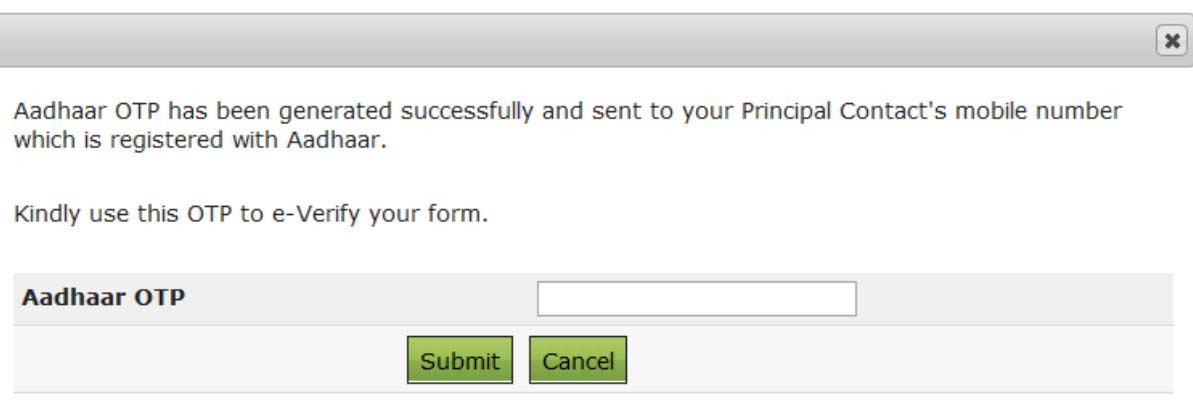The height and width of the screenshot is (419, 1193).
Task: Dismiss the popup using the top-right X icon
Action: click(x=1169, y=41)
